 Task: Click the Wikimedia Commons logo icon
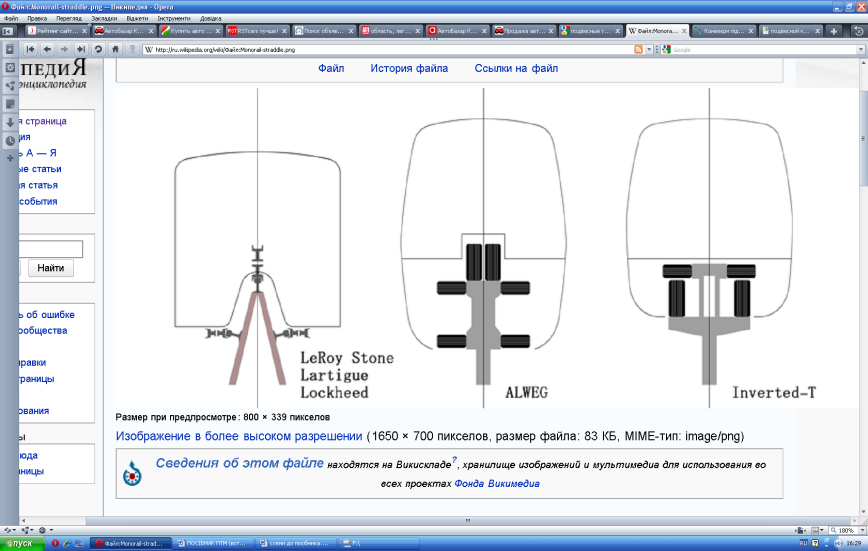point(132,473)
